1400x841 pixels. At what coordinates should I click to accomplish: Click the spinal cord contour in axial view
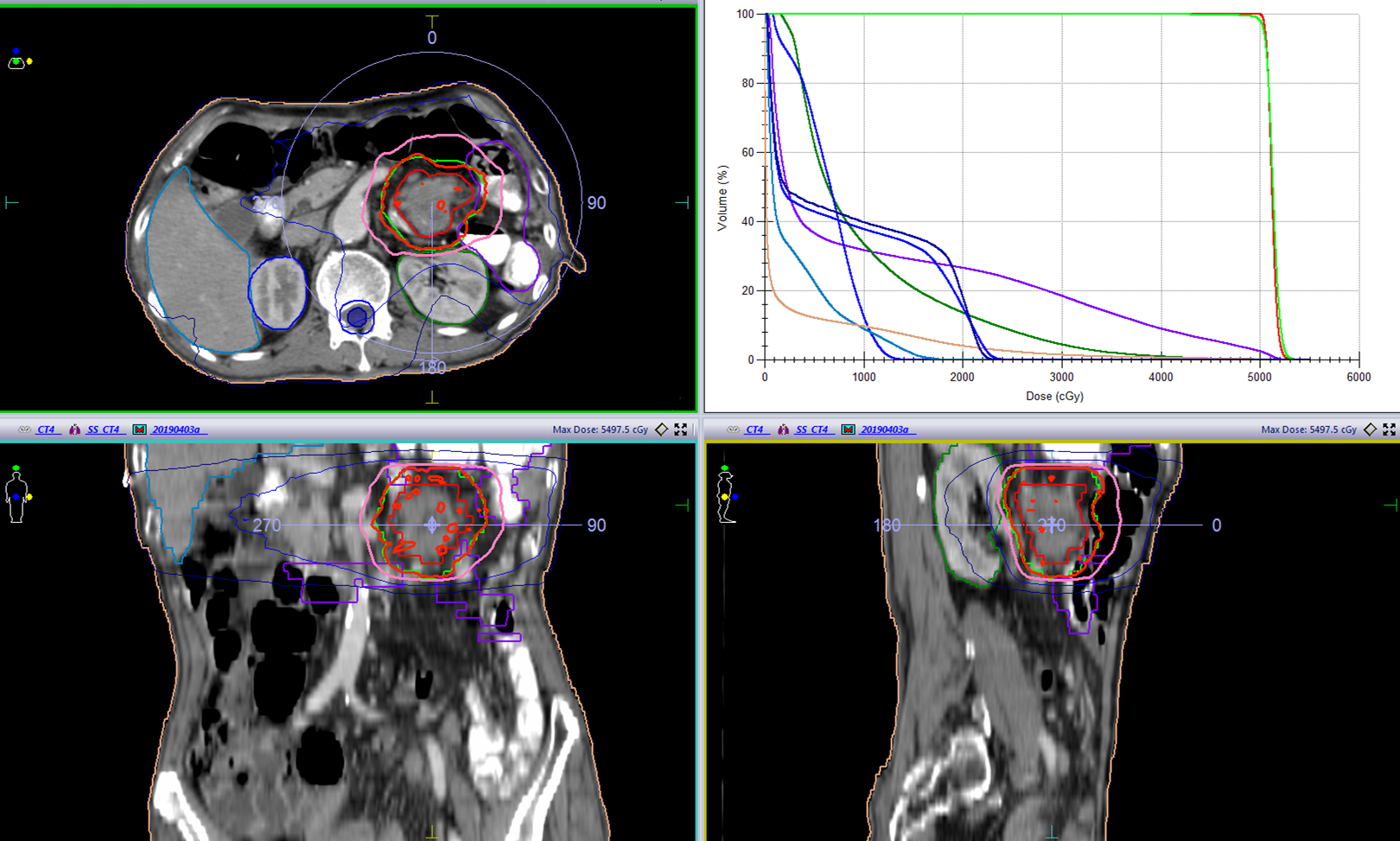(x=357, y=318)
